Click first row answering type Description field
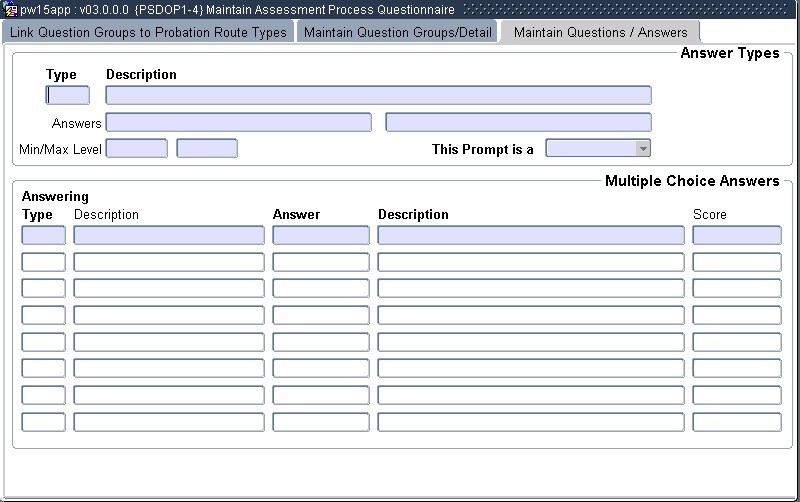Image resolution: width=800 pixels, height=502 pixels. coord(169,236)
